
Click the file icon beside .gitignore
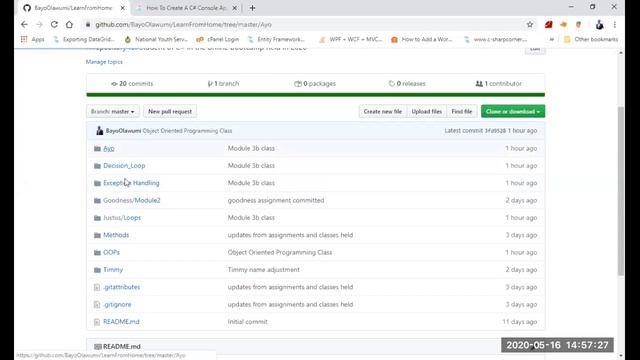pos(97,304)
